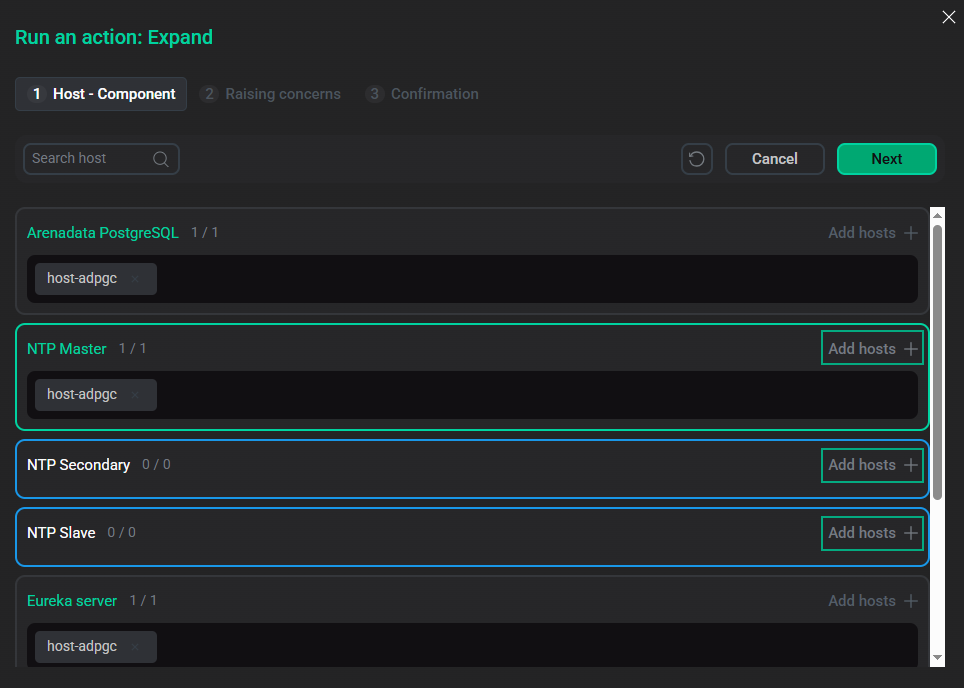Close the Expand action dialog with X

pyautogui.click(x=949, y=17)
